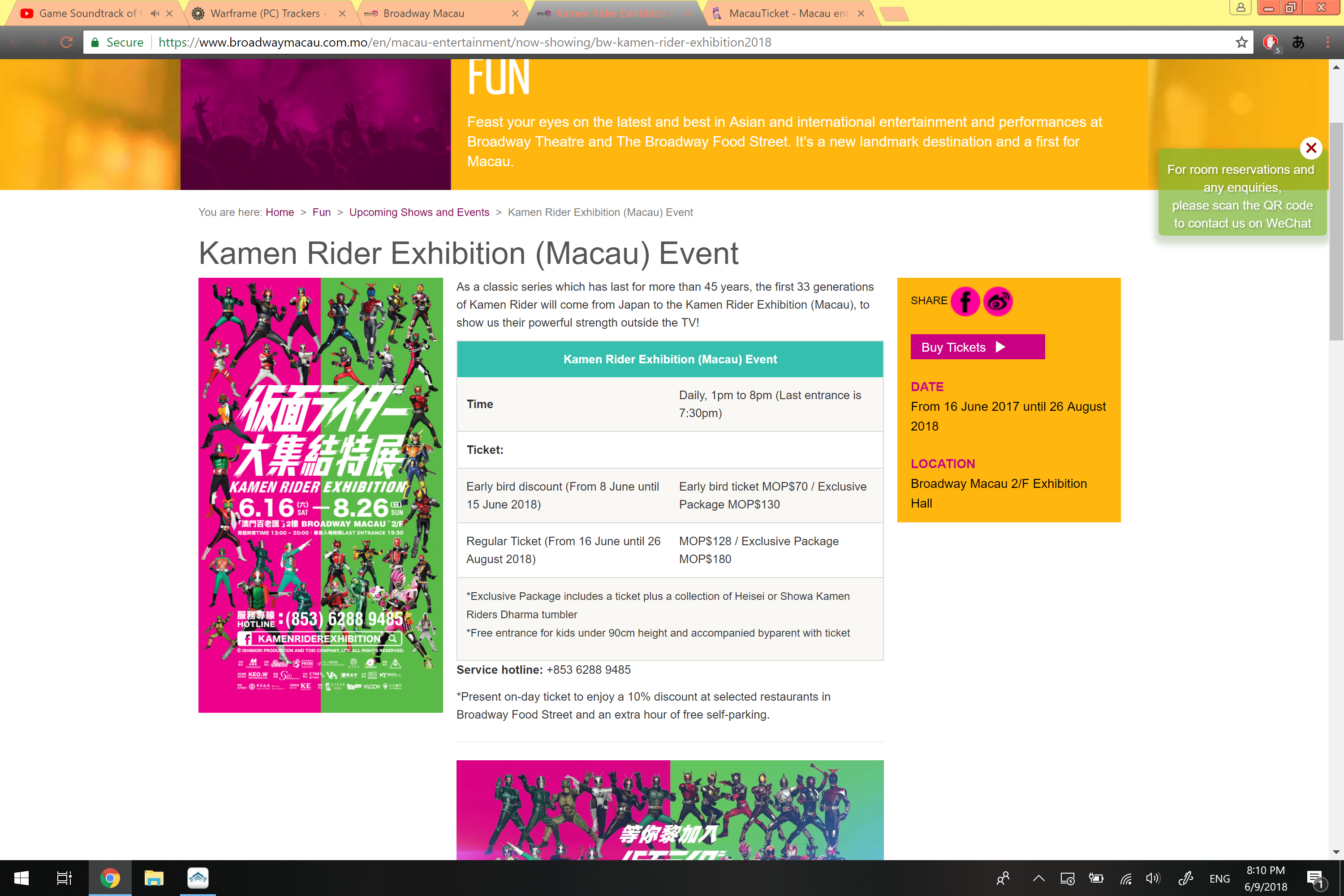Viewport: 1344px width, 896px height.
Task: Share the event on Facebook
Action: pyautogui.click(x=965, y=301)
